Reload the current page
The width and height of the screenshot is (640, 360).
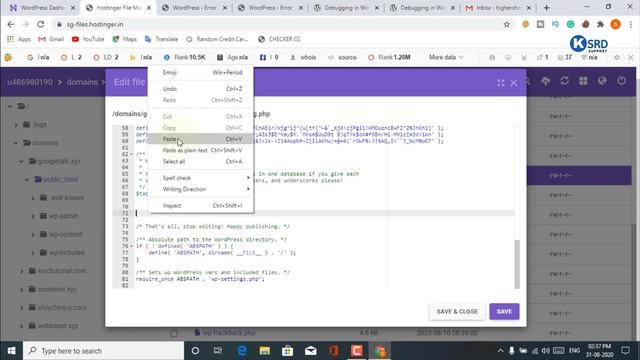tap(40, 24)
